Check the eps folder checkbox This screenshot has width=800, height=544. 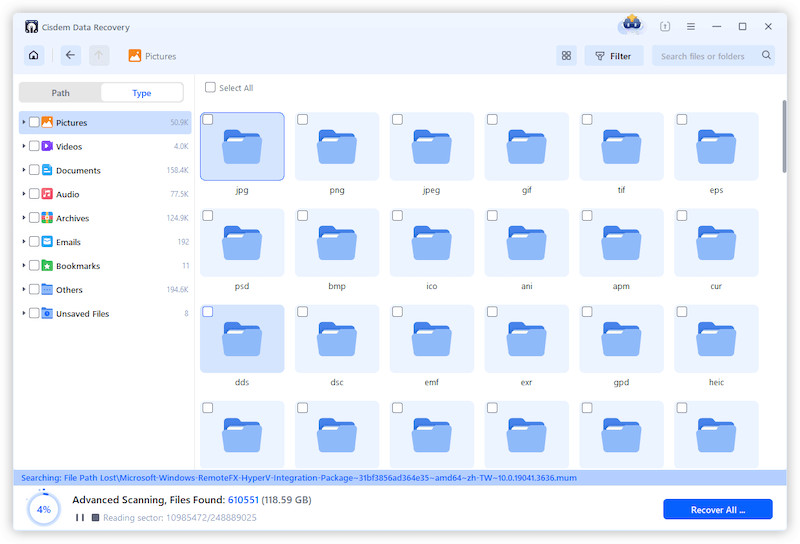pyautogui.click(x=682, y=119)
